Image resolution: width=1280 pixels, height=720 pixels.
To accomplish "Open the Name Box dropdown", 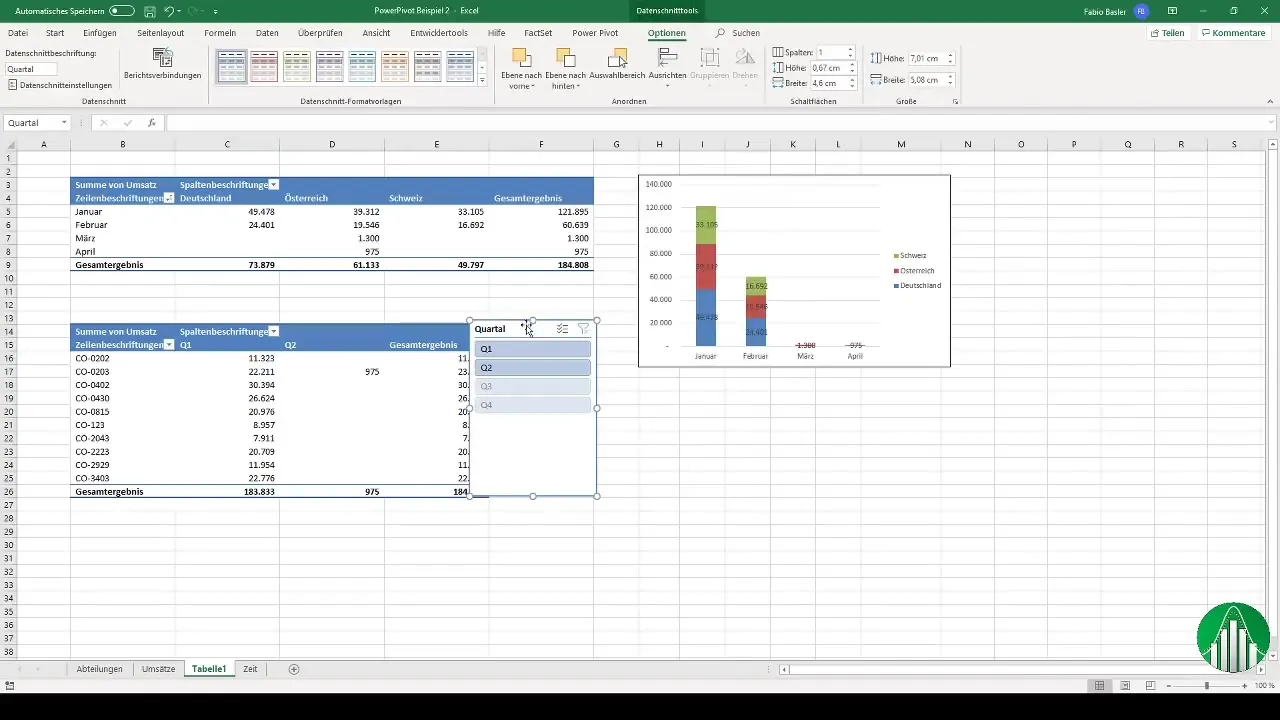I will point(64,123).
